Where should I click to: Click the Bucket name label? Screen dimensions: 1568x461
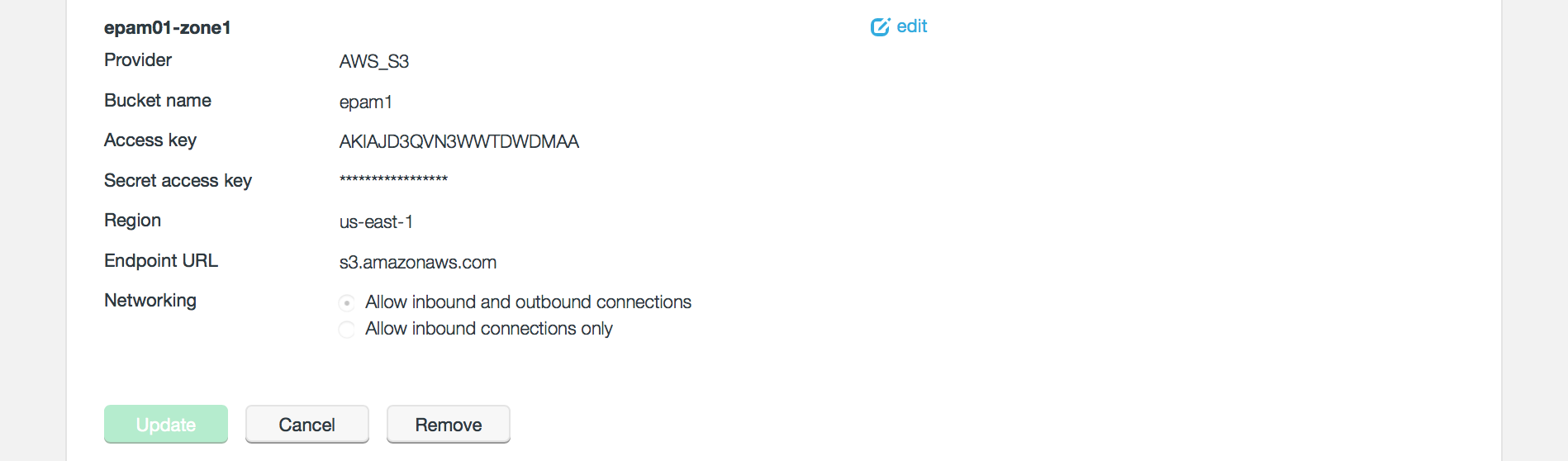pyautogui.click(x=158, y=101)
